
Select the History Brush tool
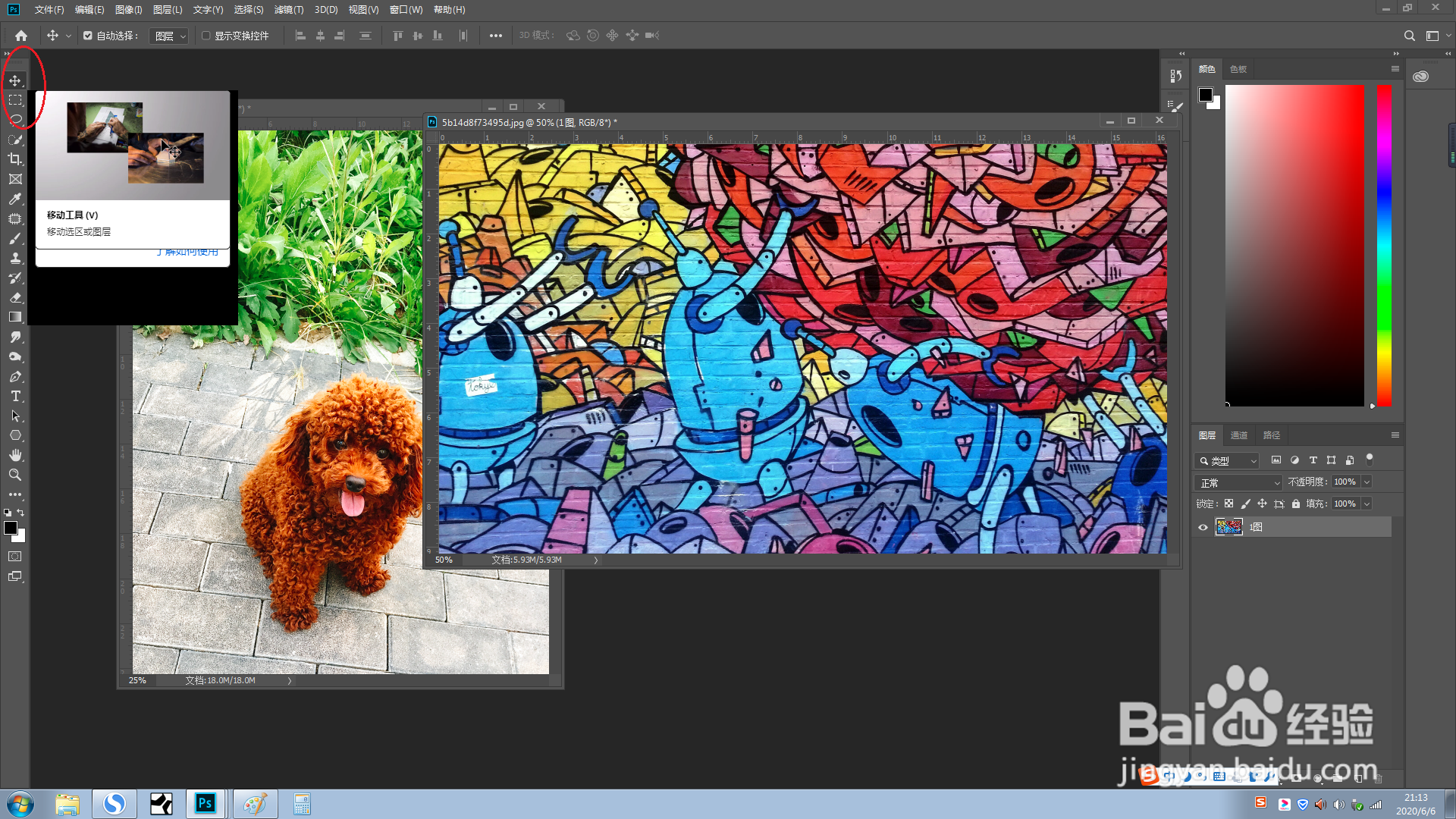click(15, 278)
